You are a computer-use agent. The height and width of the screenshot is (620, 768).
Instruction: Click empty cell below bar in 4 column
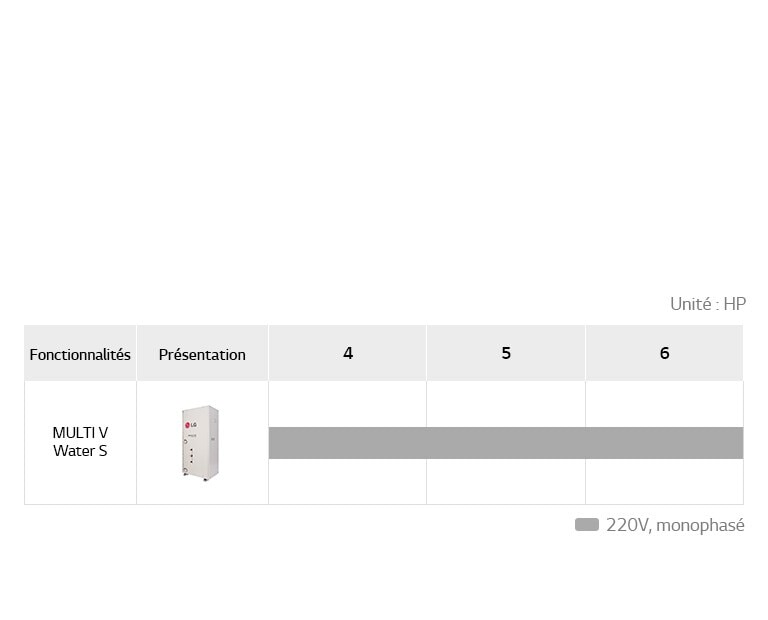(x=347, y=481)
